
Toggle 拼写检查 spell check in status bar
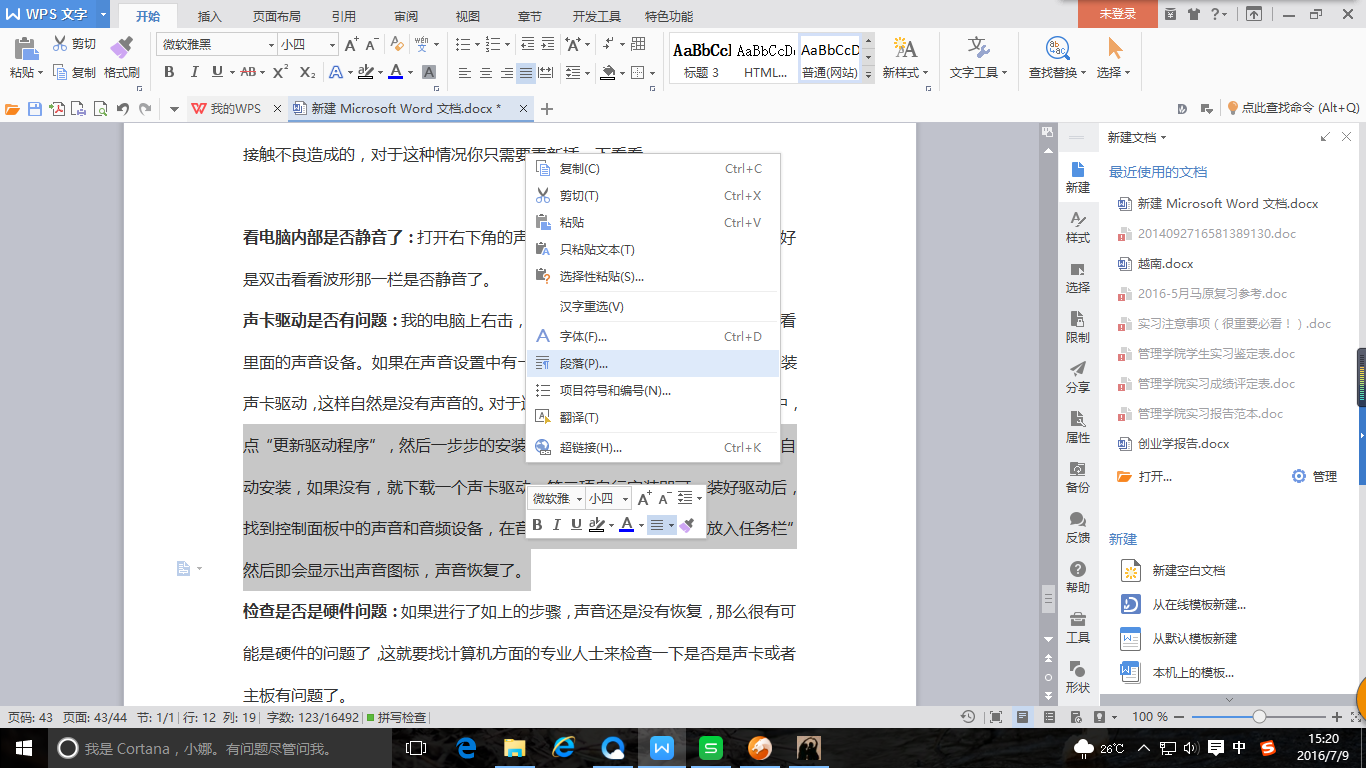[x=397, y=717]
